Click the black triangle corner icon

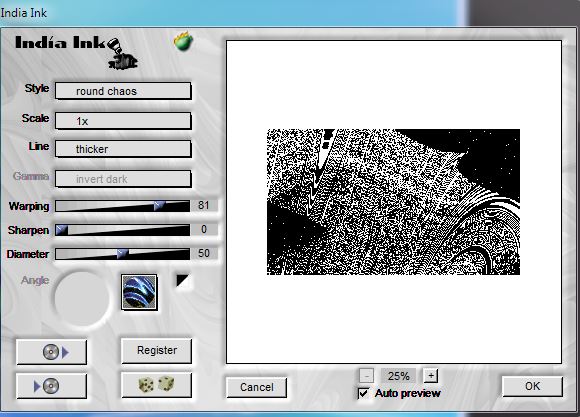[182, 281]
